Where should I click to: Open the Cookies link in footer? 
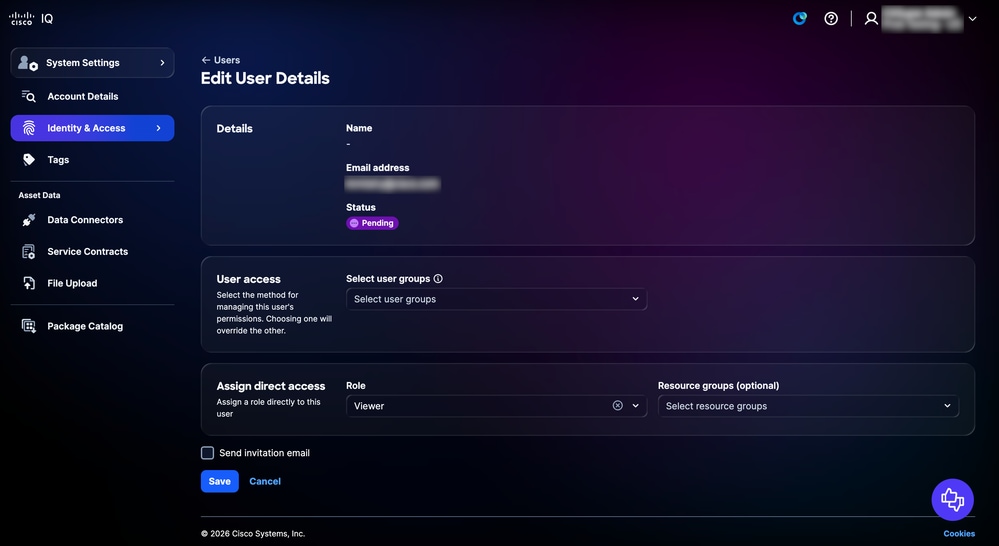click(x=959, y=534)
